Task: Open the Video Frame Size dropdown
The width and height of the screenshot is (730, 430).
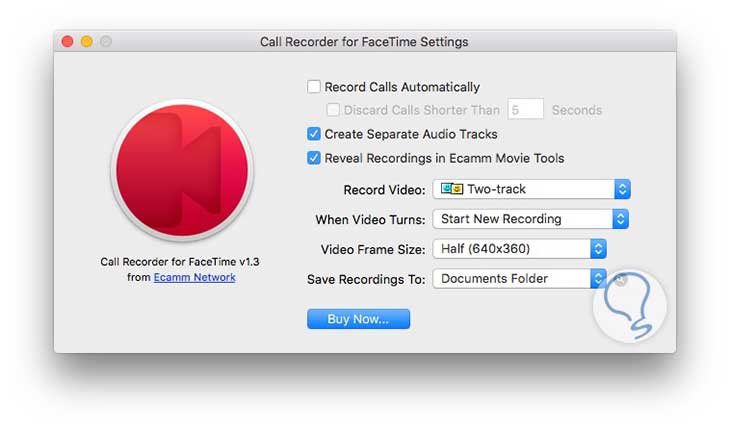Action: point(519,249)
